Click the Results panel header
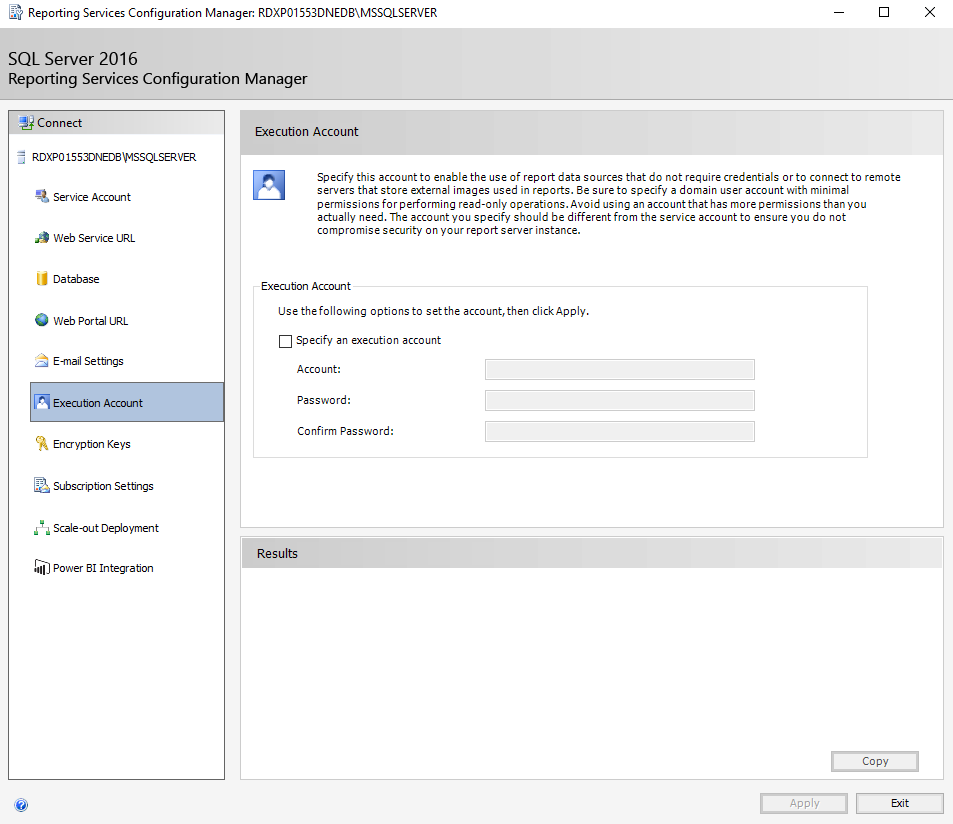 click(592, 554)
